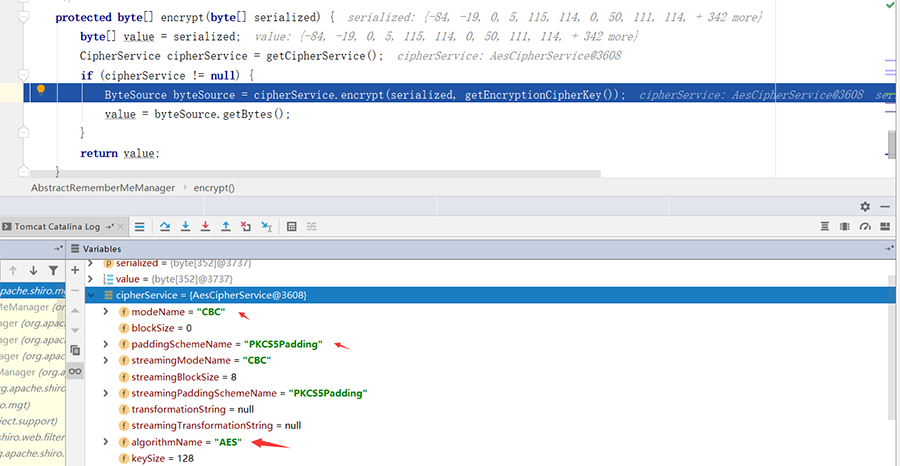The width and height of the screenshot is (900, 466).
Task: Toggle the show watches glasses icon
Action: [x=75, y=371]
